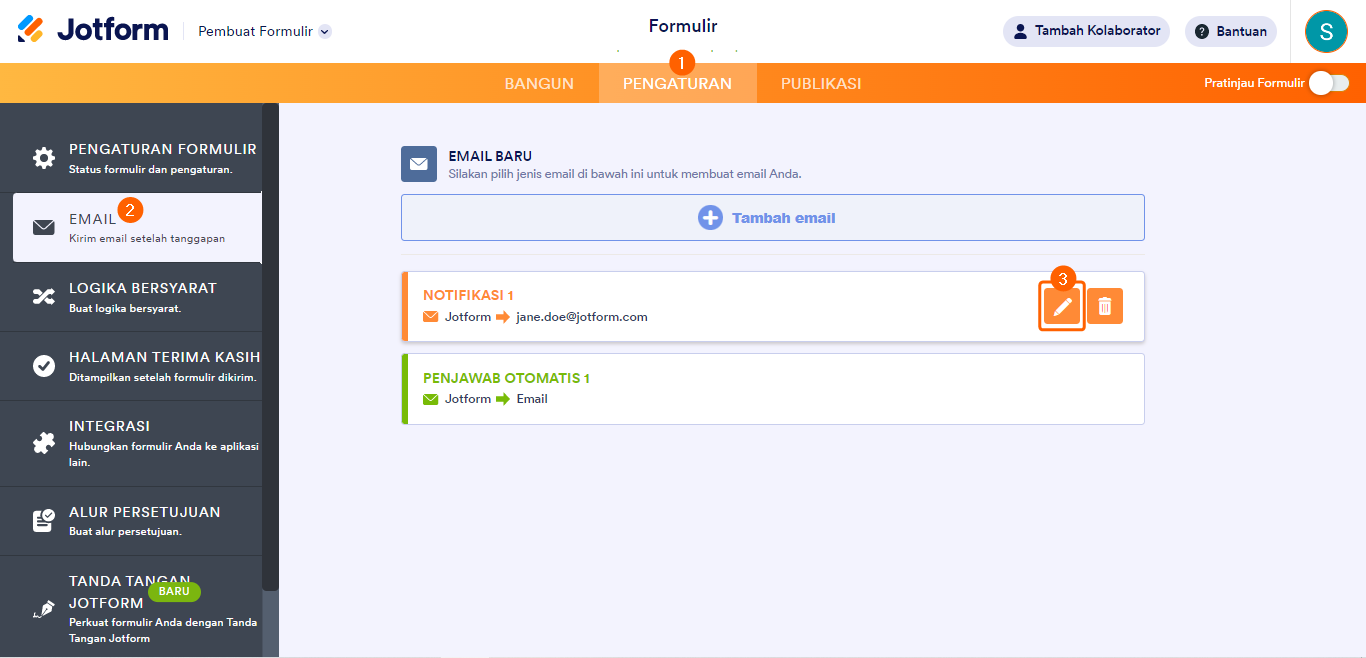Image resolution: width=1366 pixels, height=658 pixels.
Task: Open the Email settings sidebar item
Action: (x=137, y=228)
